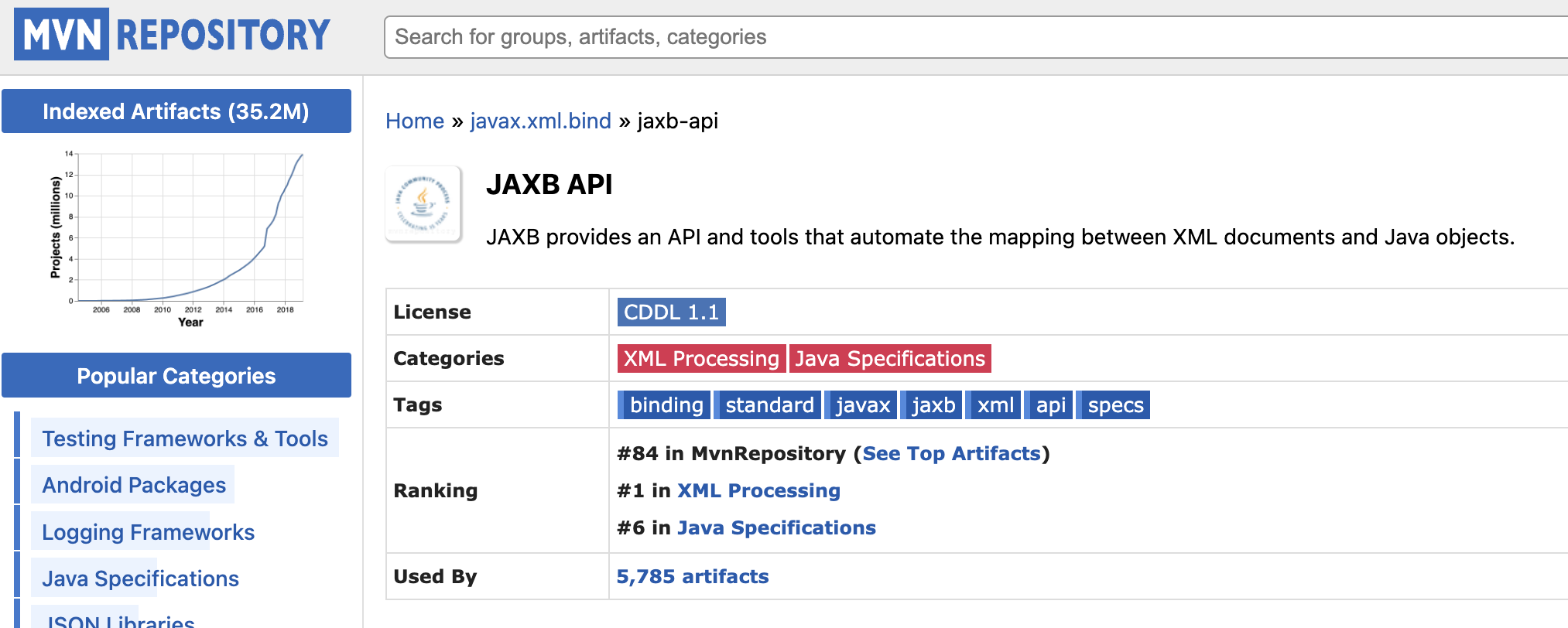The height and width of the screenshot is (628, 1568).
Task: Select the api tag
Action: coord(1049,404)
